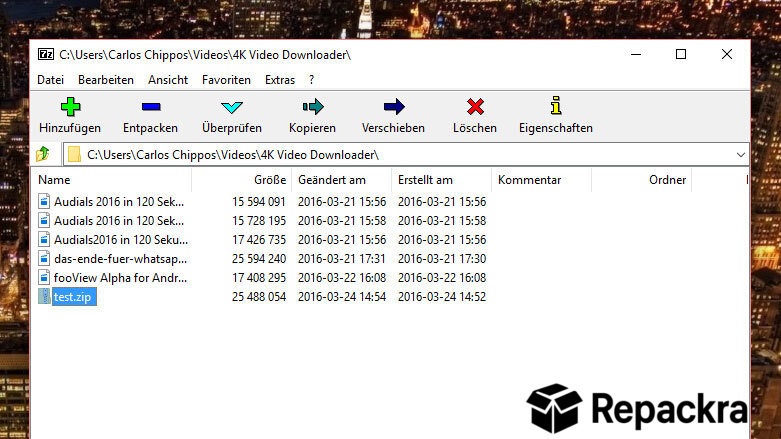781x439 pixels.
Task: Close the 7-Zip window
Action: coord(727,54)
